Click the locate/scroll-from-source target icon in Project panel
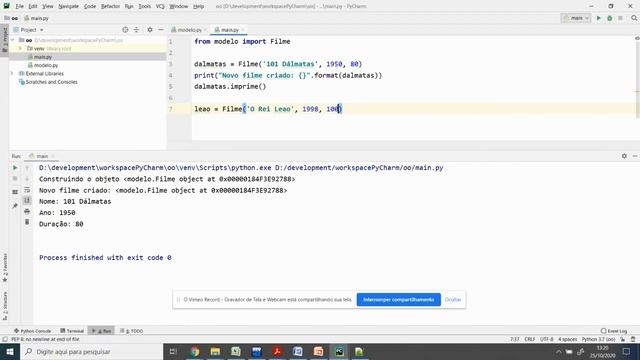The image size is (640, 360). (125, 30)
